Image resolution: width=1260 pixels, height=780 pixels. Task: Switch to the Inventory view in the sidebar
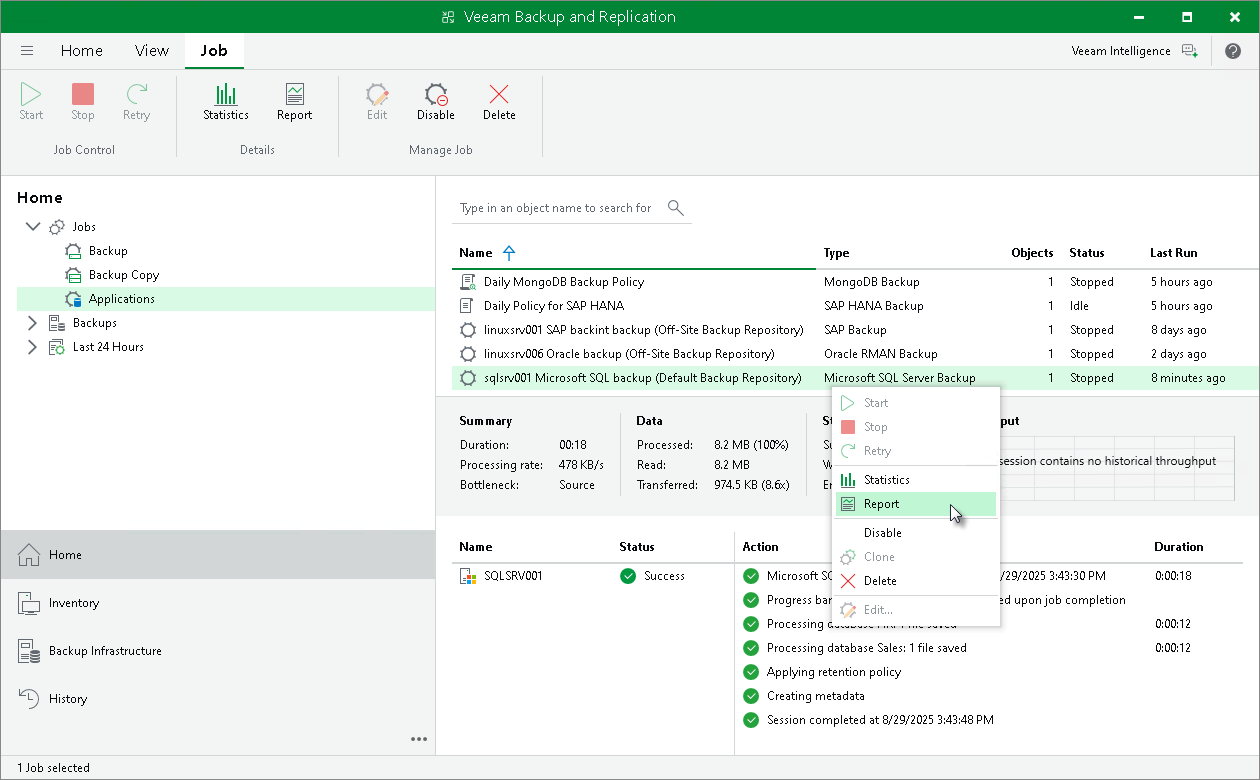click(x=75, y=602)
